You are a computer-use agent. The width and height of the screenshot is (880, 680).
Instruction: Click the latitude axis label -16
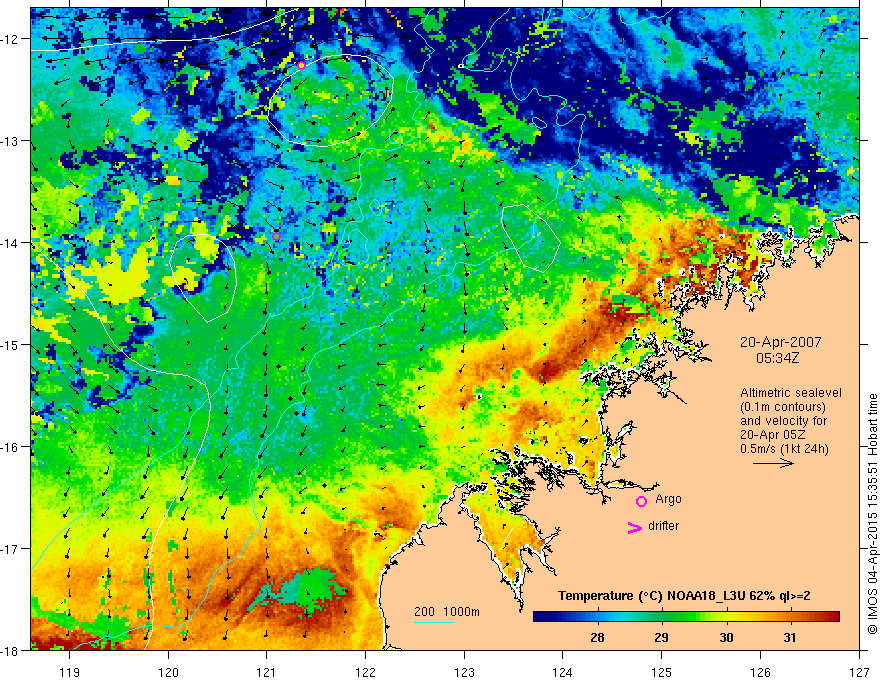pyautogui.click(x=11, y=447)
